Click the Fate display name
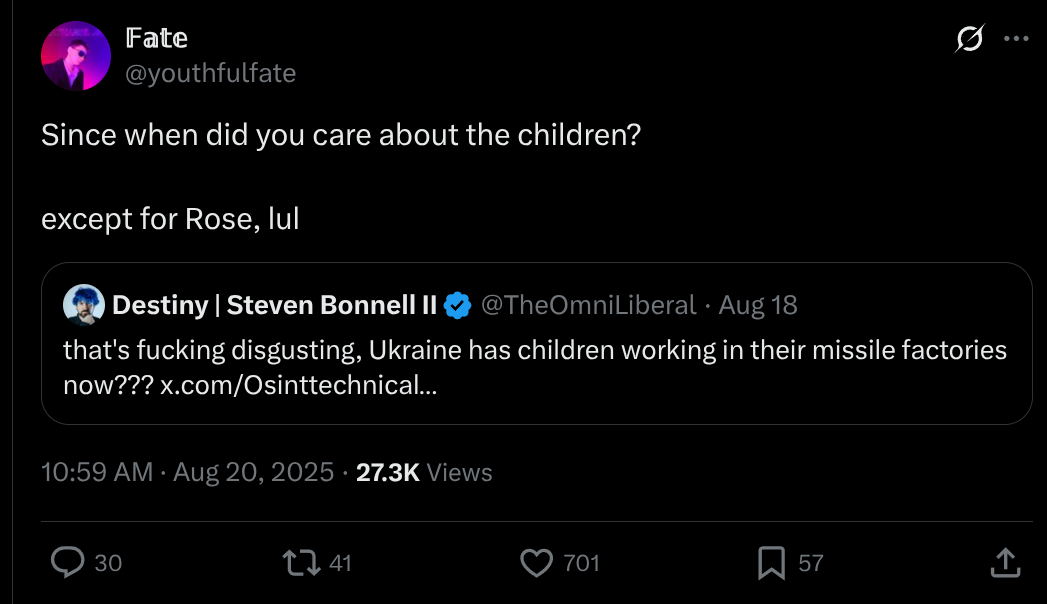The width and height of the screenshot is (1047, 604). click(157, 38)
